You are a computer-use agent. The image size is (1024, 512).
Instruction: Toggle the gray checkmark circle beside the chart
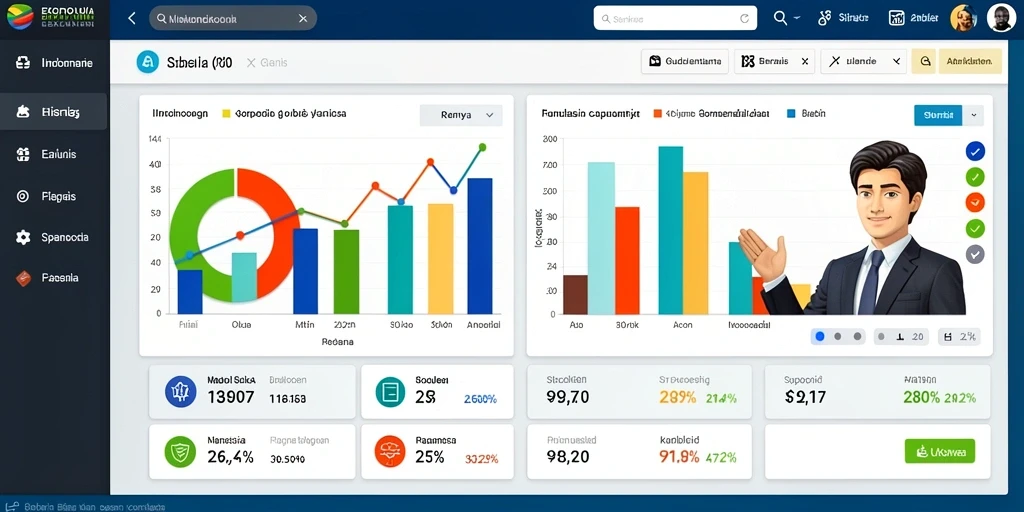(x=975, y=254)
